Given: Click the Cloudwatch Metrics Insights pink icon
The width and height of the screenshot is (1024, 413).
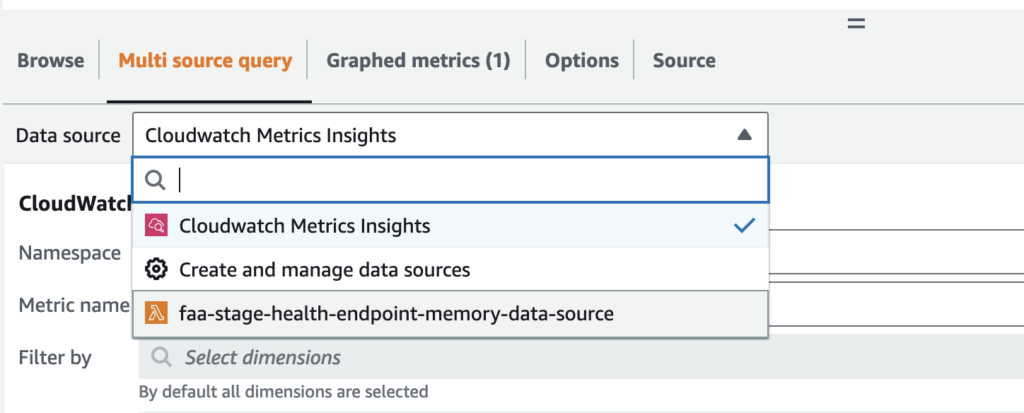Looking at the screenshot, I should click(156, 225).
